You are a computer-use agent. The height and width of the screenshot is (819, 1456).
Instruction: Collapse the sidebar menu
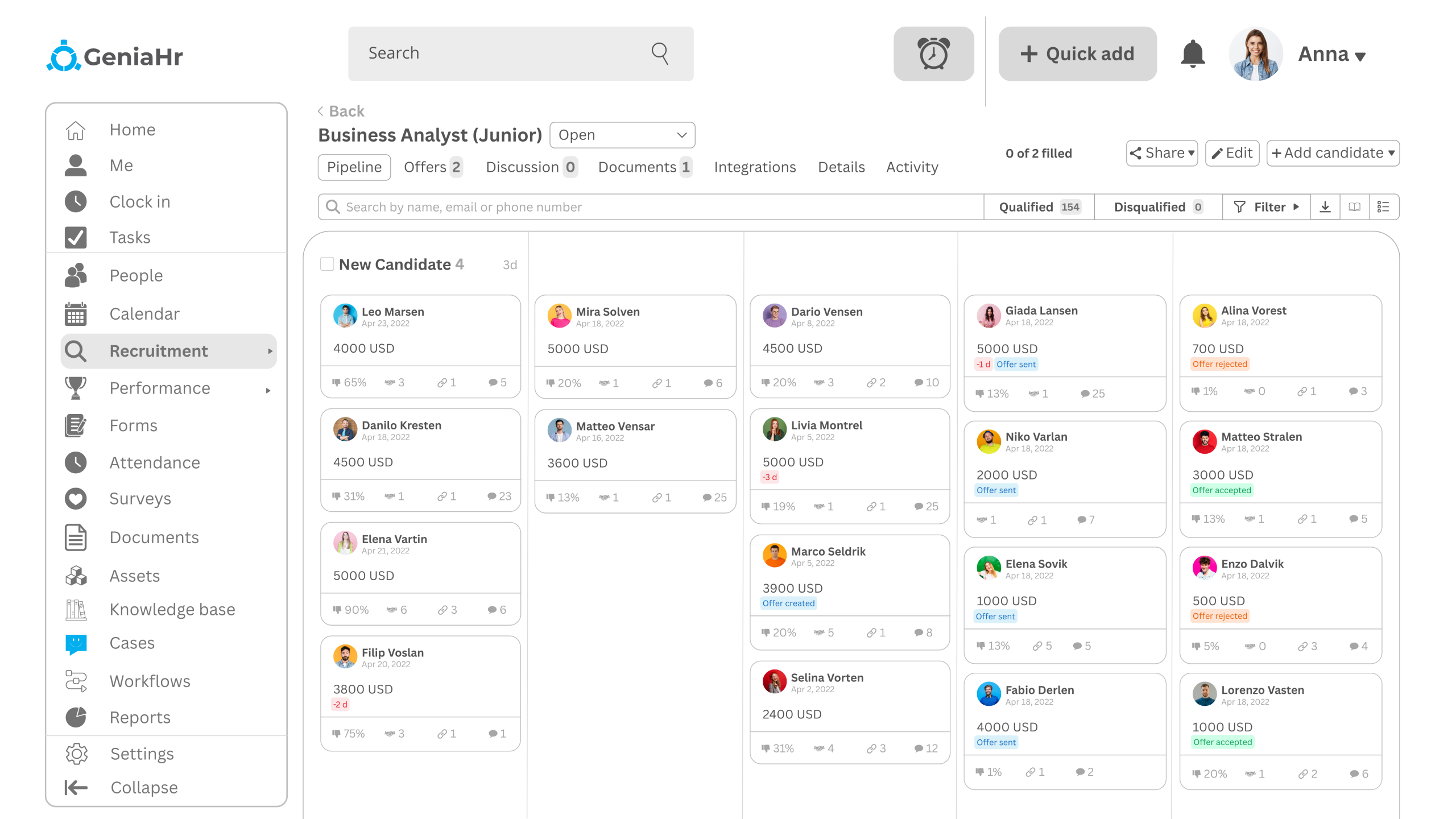pos(143,787)
